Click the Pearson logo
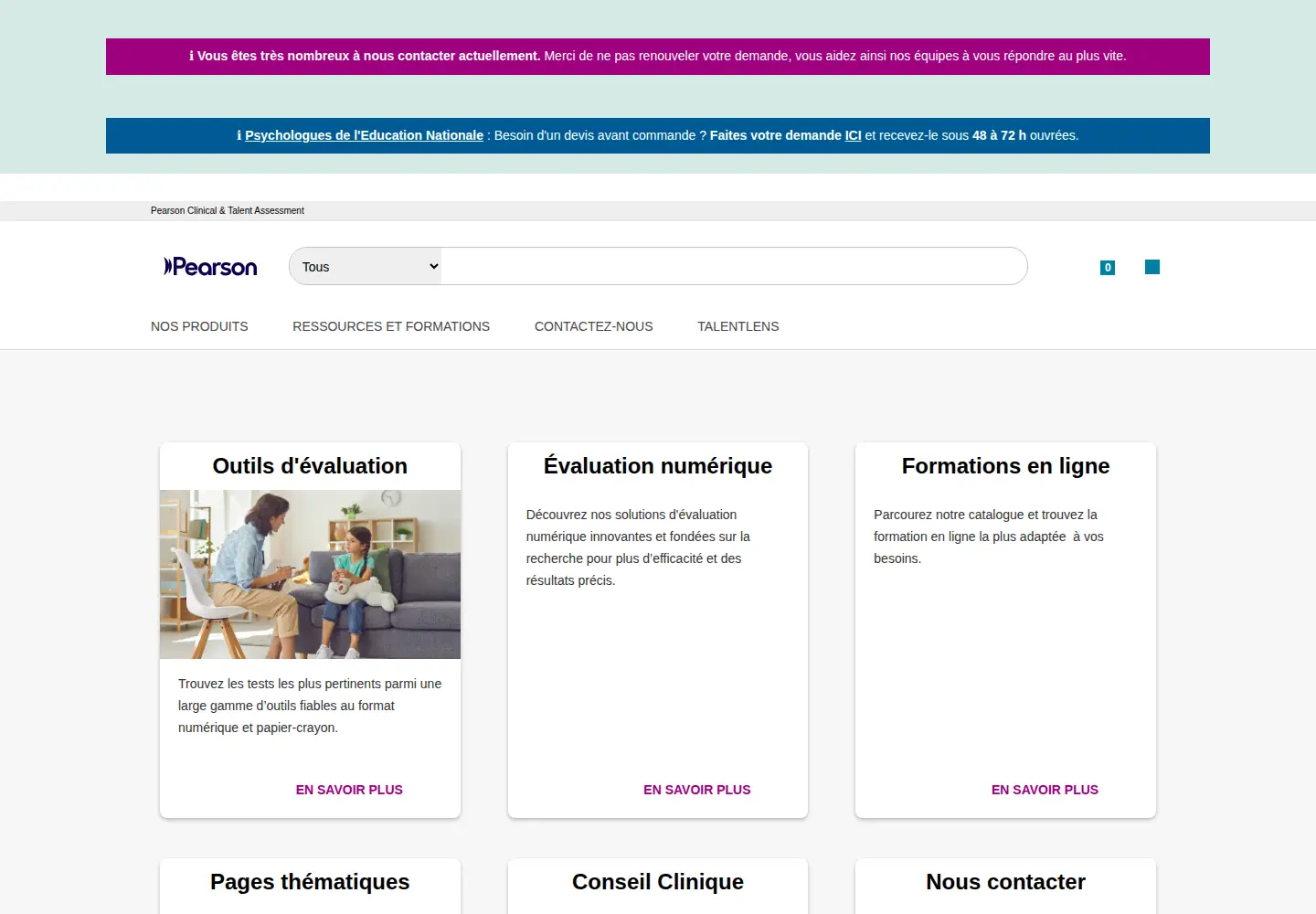The width and height of the screenshot is (1316, 914). pos(210,266)
